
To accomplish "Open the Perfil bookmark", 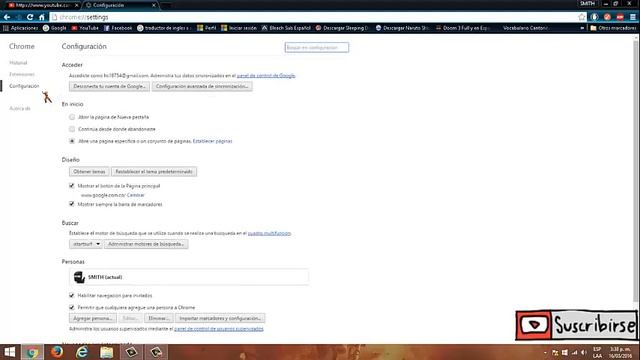I will click(207, 28).
